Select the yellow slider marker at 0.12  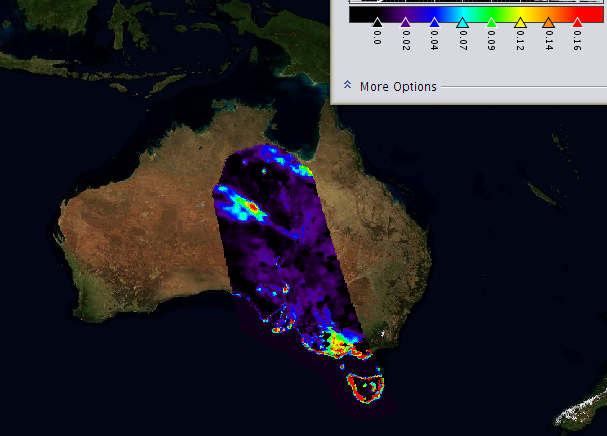pos(520,22)
